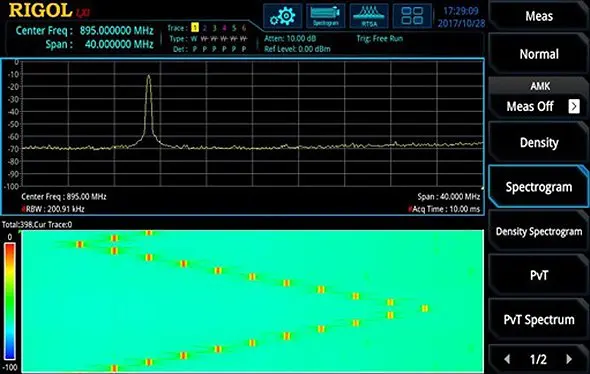Open the system settings gear icon
Viewport: 590px width, 374px height.
[283, 16]
